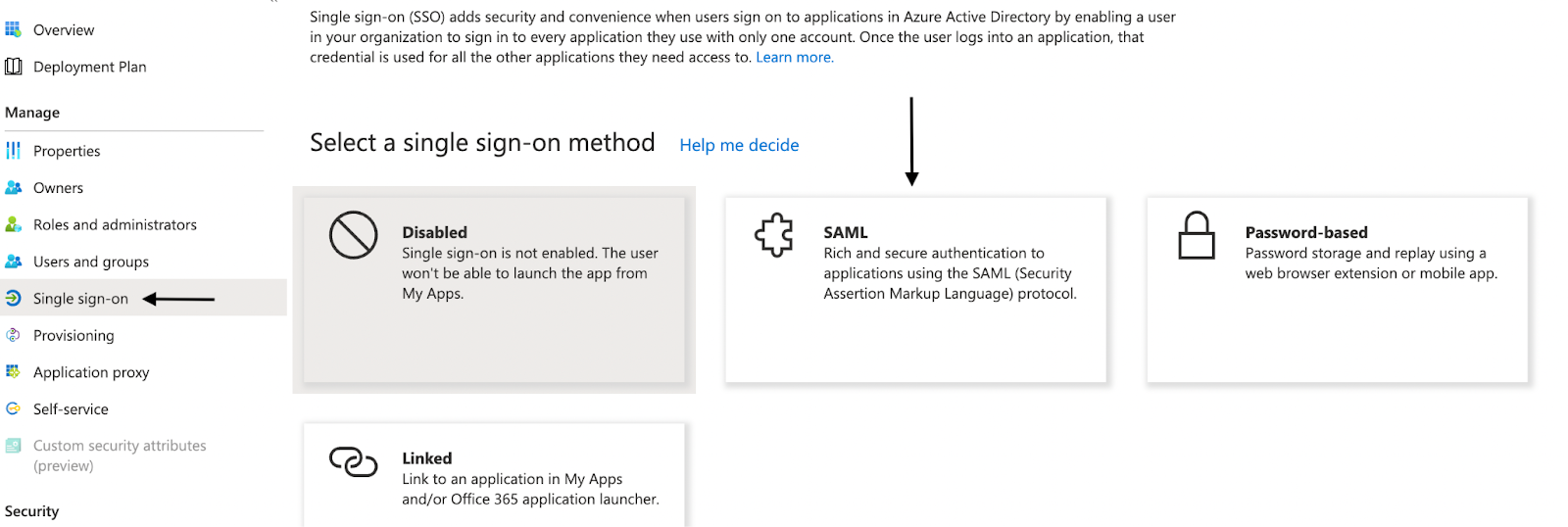Click the Properties bars icon

[x=13, y=151]
